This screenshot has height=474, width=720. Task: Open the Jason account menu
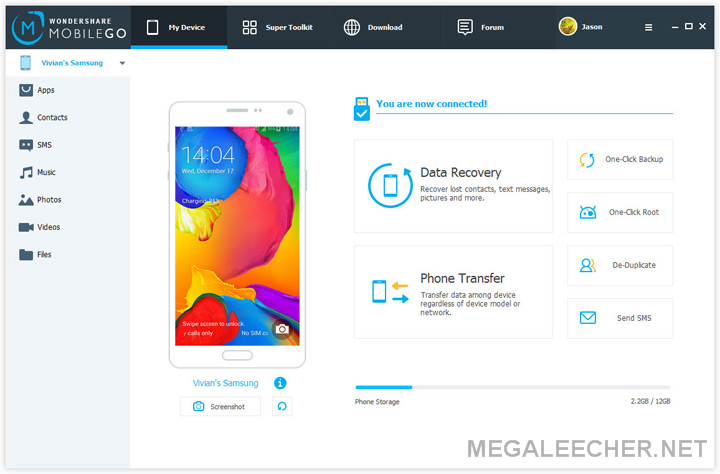(x=581, y=27)
